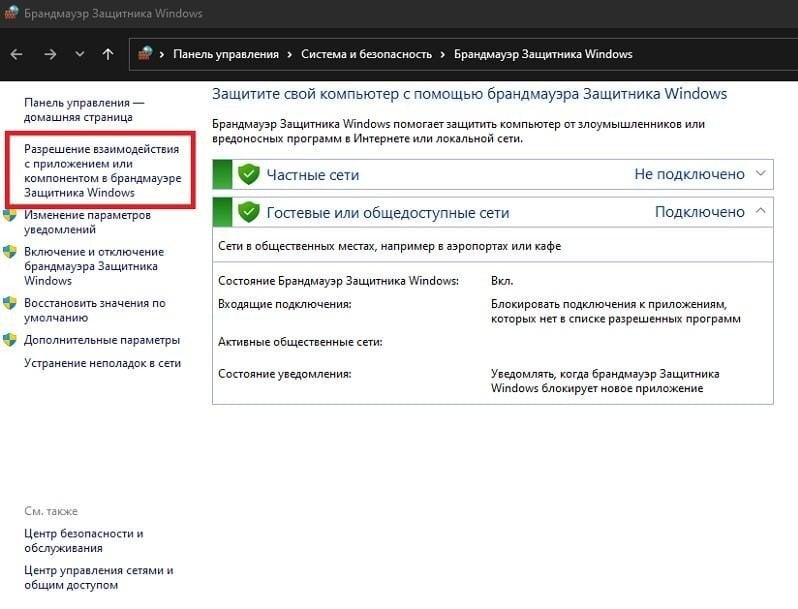Click green shield icon for Гостевые сети

(x=248, y=212)
